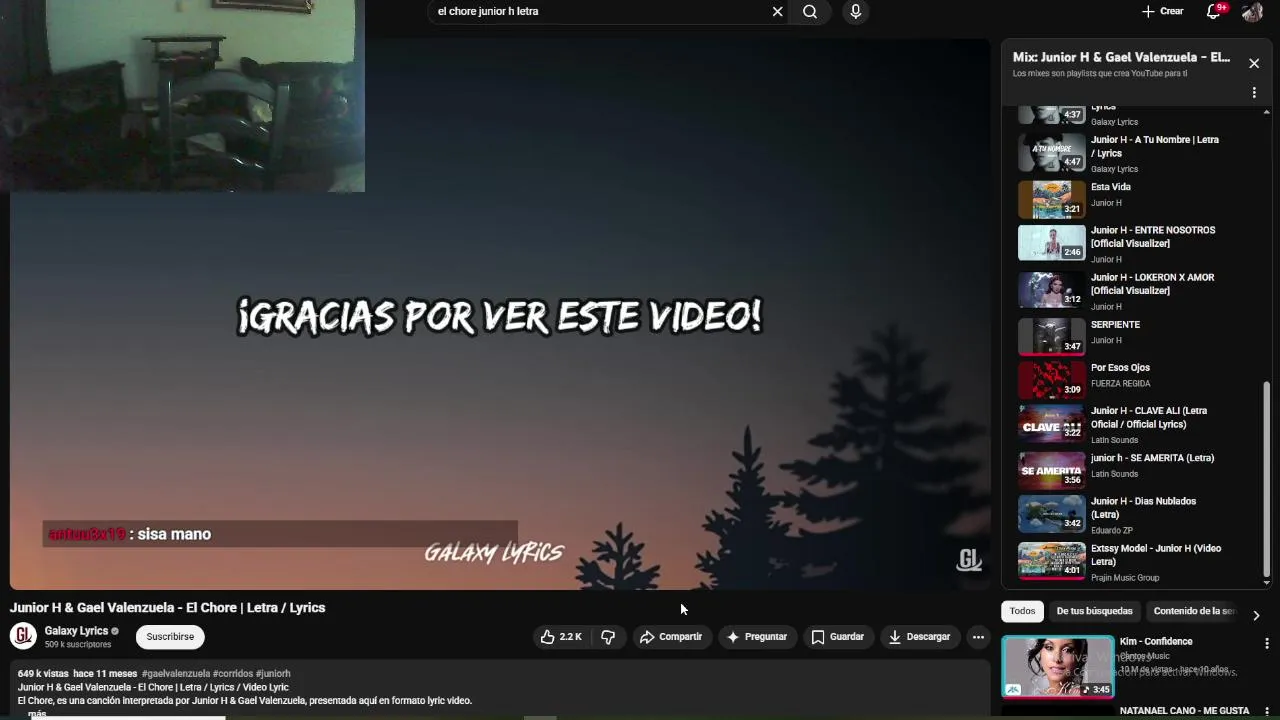The width and height of the screenshot is (1280, 720).
Task: Download the video with Descargar
Action: tap(919, 637)
